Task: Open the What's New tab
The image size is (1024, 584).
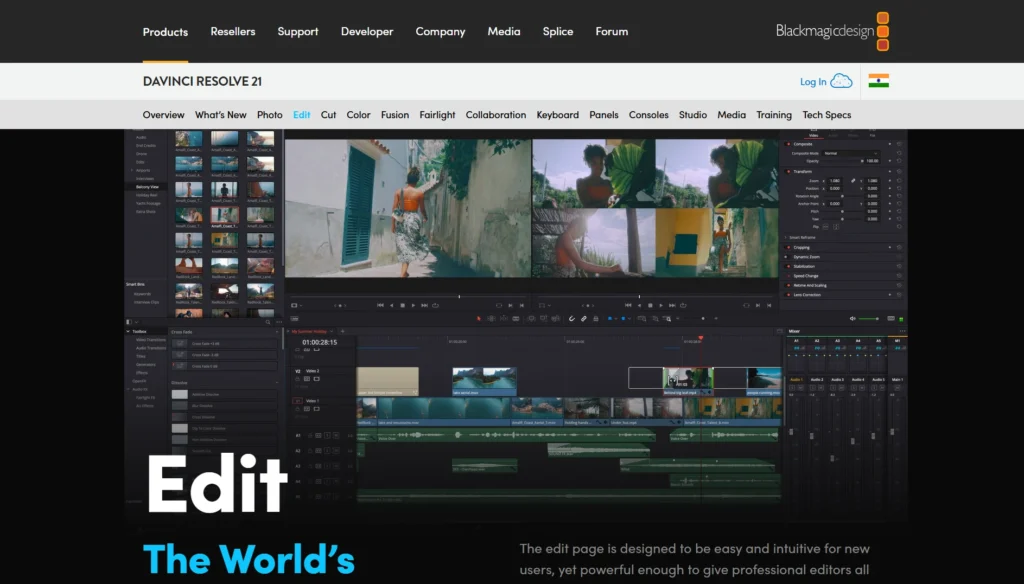Action: pos(221,115)
